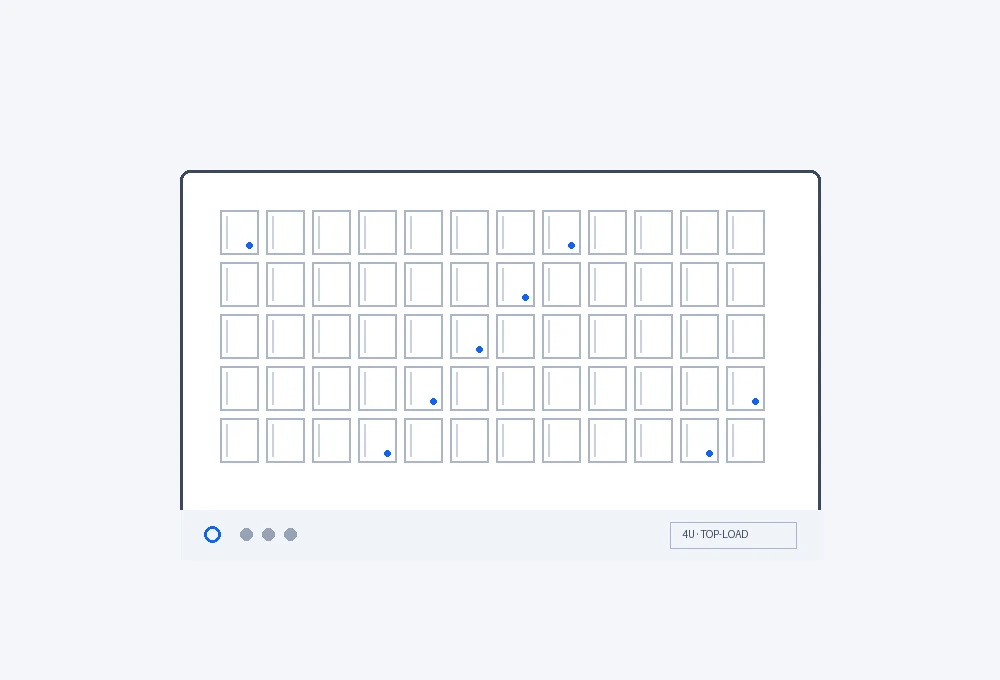Click the first gray status LED
Screen dimensions: 1000x680
tap(246, 535)
